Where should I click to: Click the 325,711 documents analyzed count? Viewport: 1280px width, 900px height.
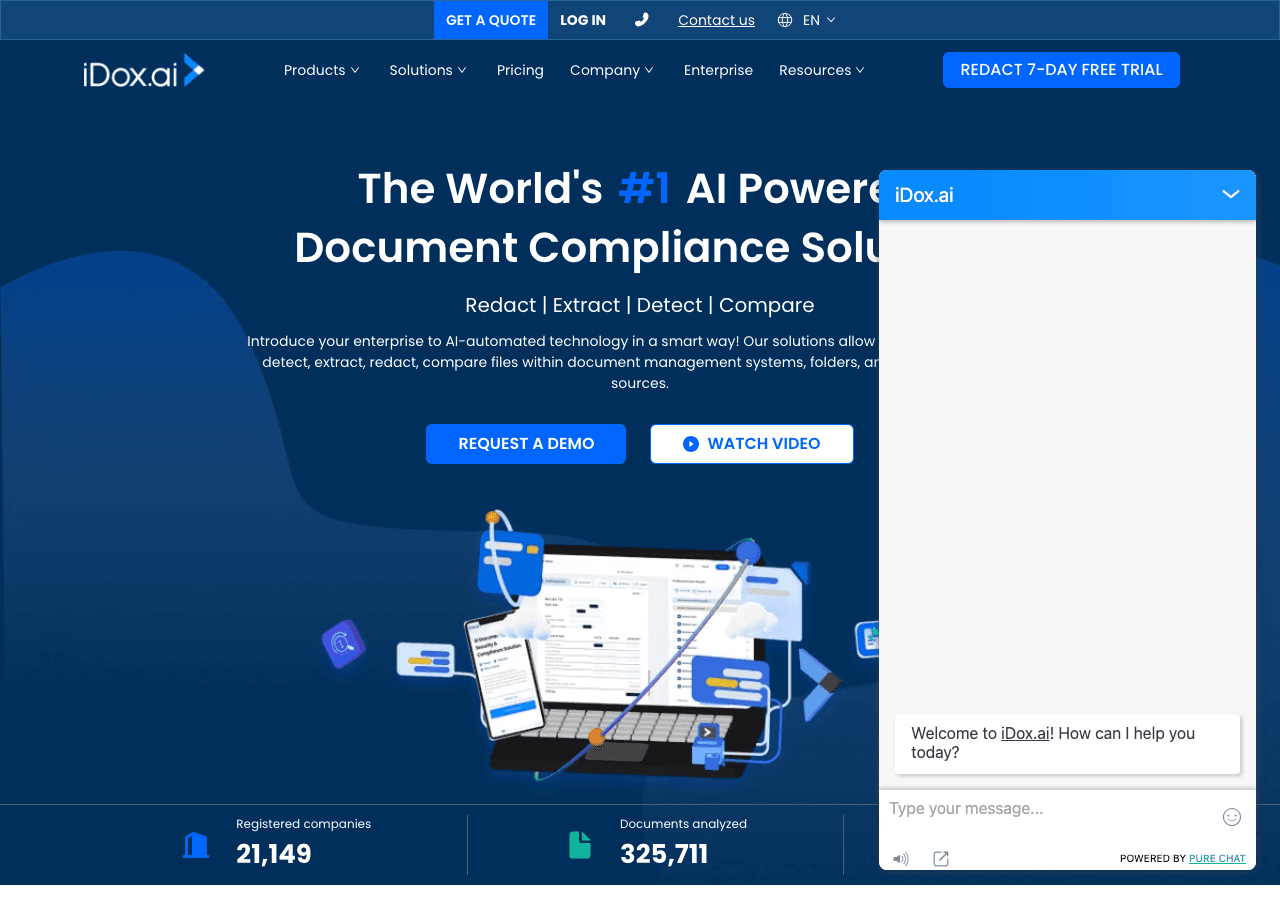click(x=664, y=854)
